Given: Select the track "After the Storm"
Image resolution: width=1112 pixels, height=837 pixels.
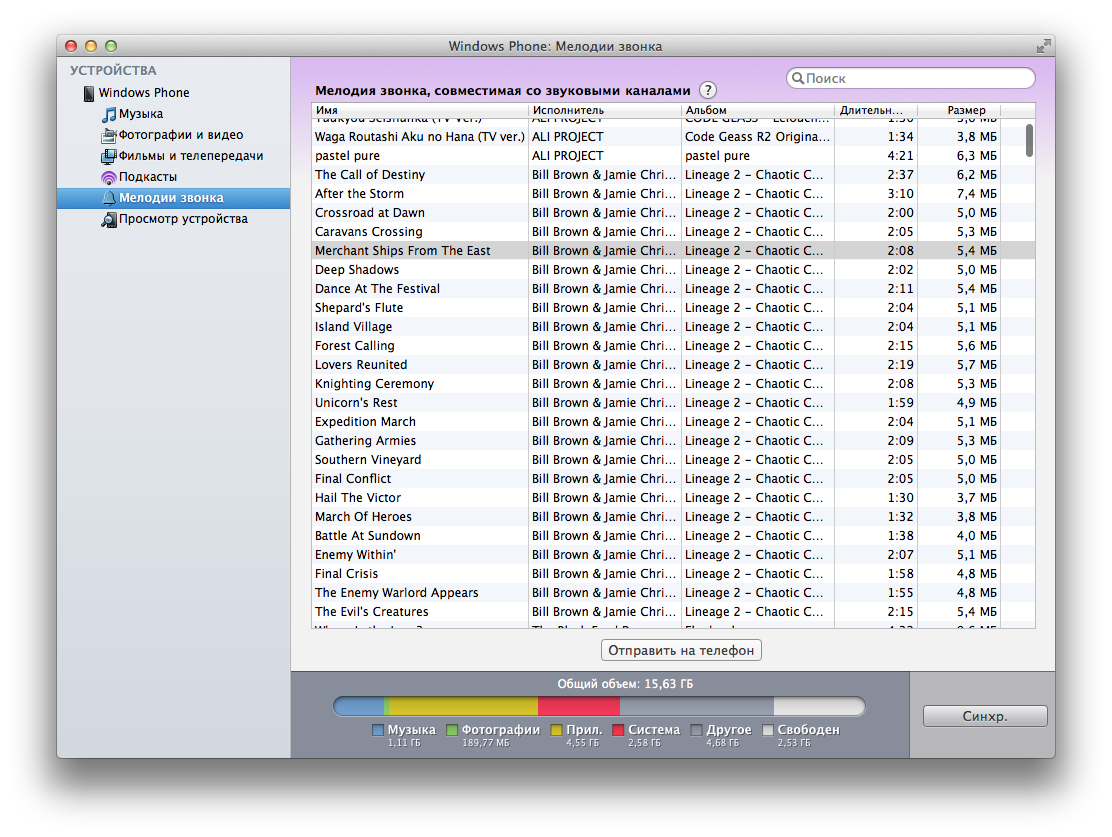Looking at the screenshot, I should coord(673,194).
